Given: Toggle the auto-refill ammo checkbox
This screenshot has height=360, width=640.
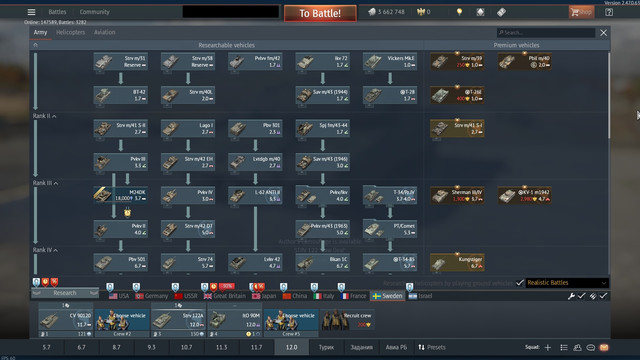Looking at the screenshot, I should tap(603, 296).
